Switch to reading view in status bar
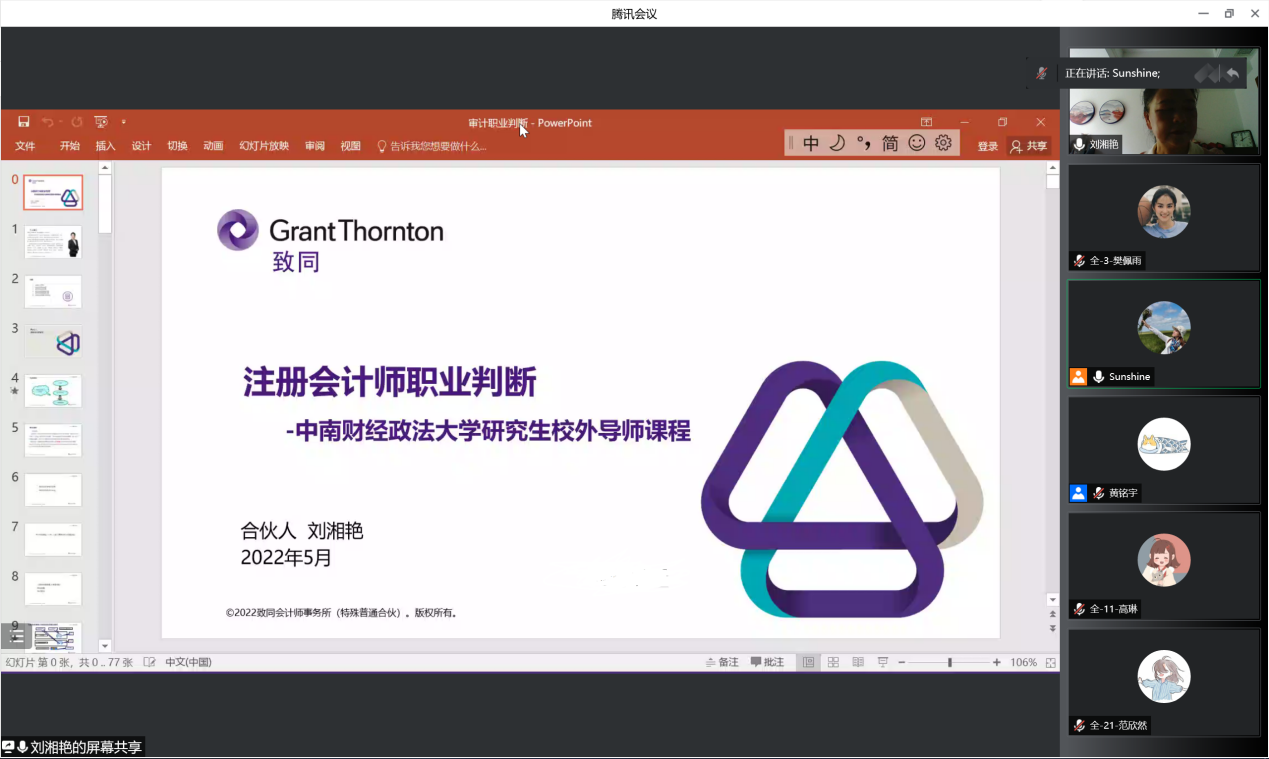The image size is (1269, 759). tap(858, 662)
